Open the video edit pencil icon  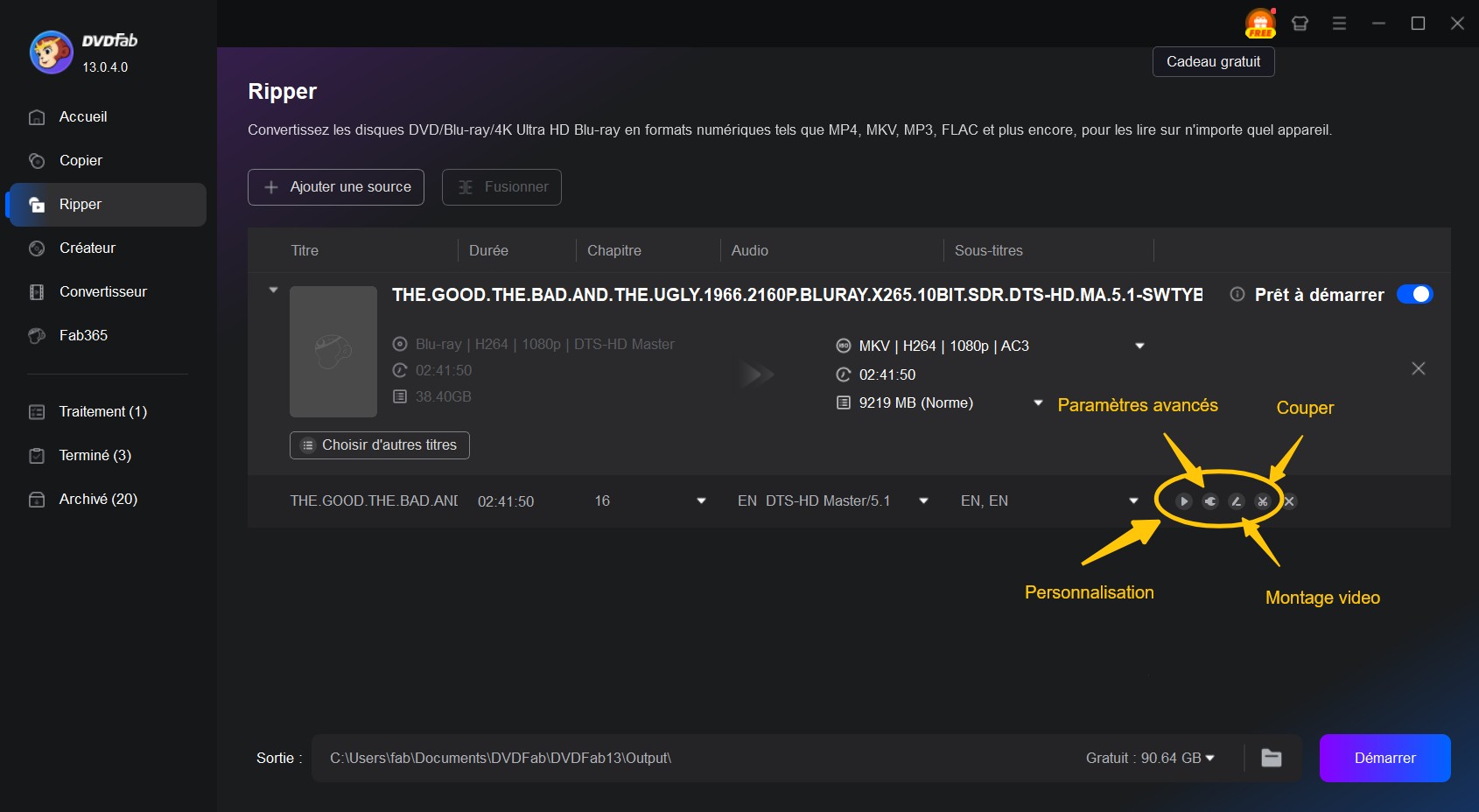pyautogui.click(x=1237, y=501)
